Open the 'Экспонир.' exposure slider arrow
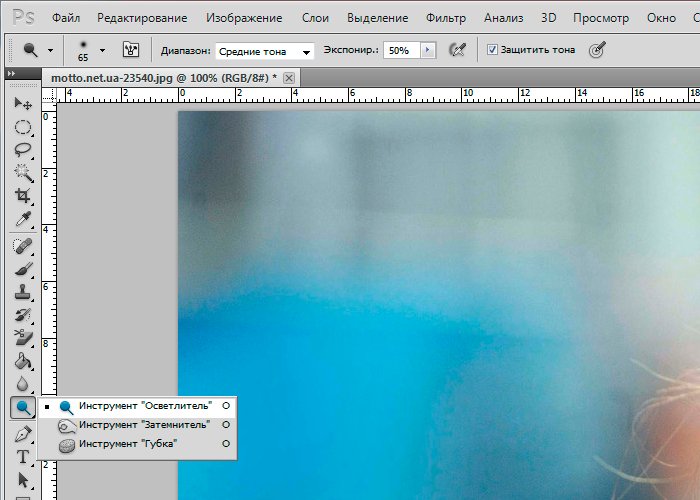Image resolution: width=700 pixels, height=500 pixels. pos(429,49)
